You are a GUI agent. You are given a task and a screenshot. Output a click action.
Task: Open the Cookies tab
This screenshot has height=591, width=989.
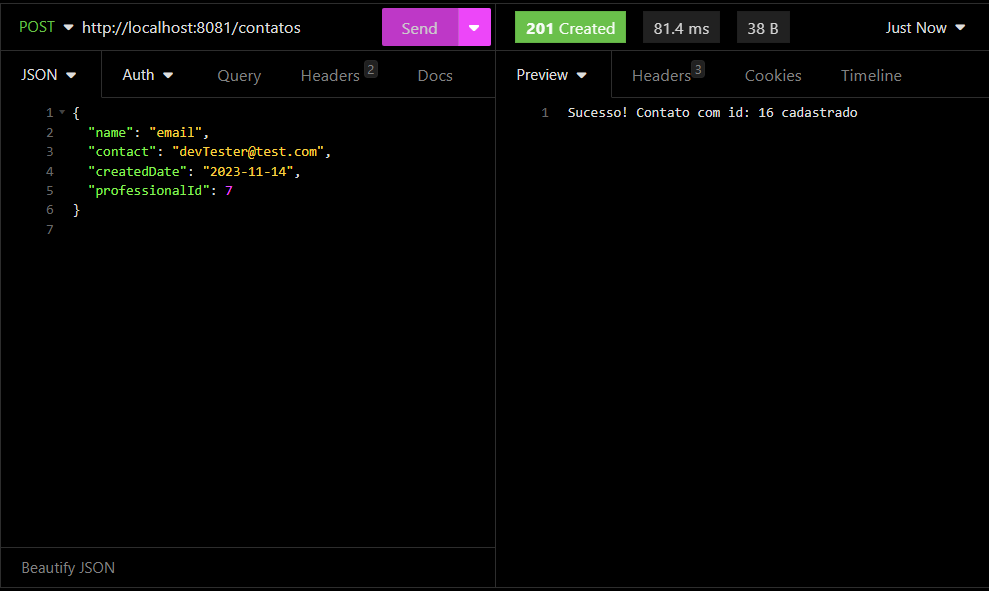point(772,75)
